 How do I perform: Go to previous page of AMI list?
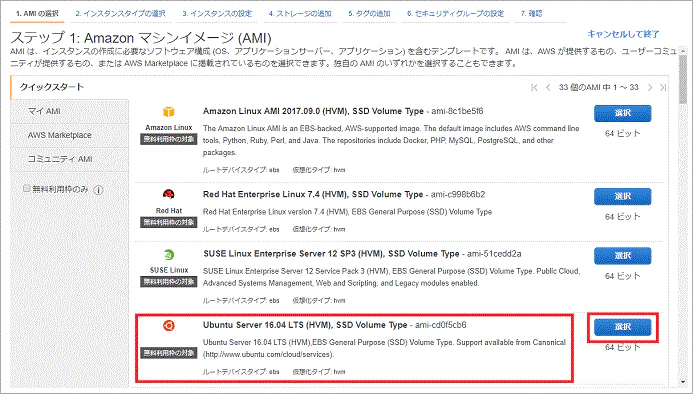click(548, 88)
